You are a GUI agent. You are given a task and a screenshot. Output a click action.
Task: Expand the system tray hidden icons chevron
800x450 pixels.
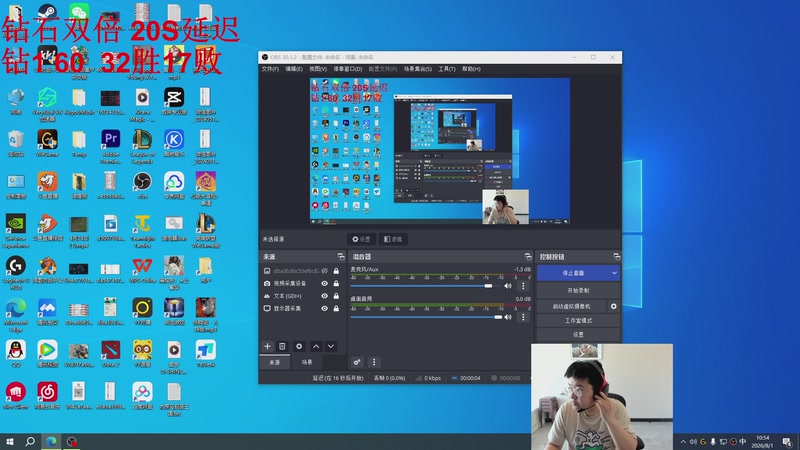coord(683,442)
